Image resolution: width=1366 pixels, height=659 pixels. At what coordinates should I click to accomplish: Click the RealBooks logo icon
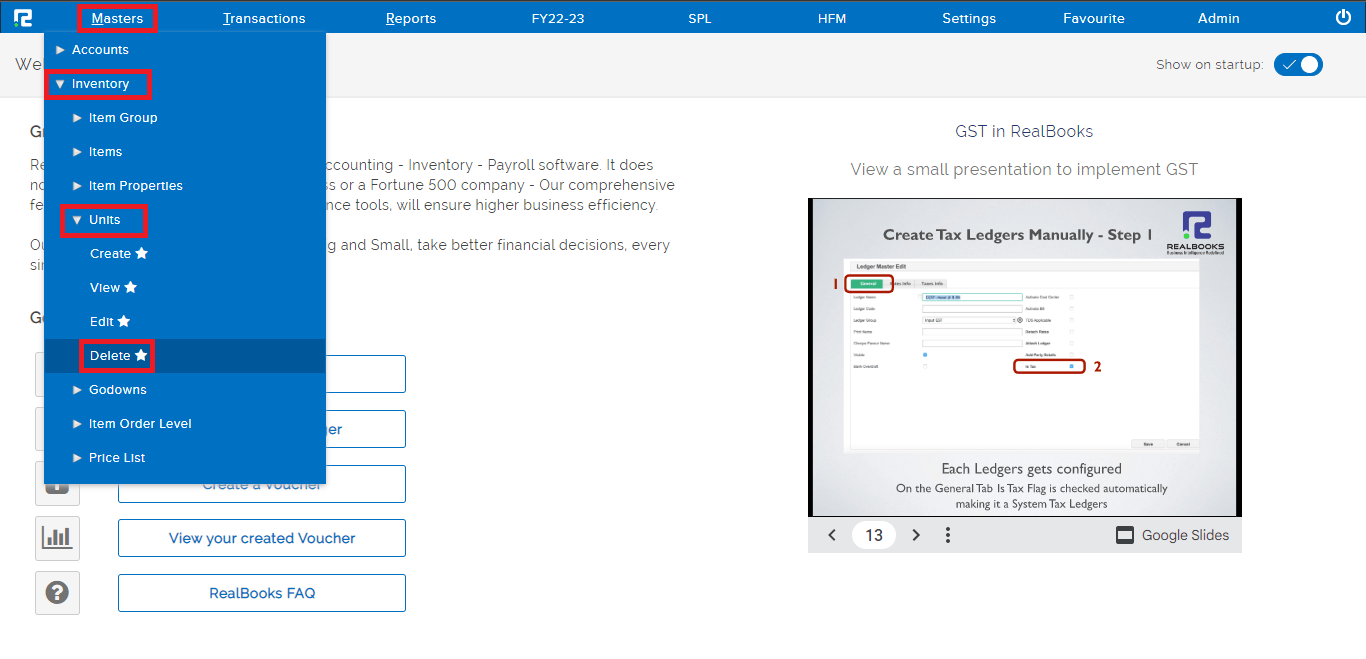pyautogui.click(x=23, y=18)
